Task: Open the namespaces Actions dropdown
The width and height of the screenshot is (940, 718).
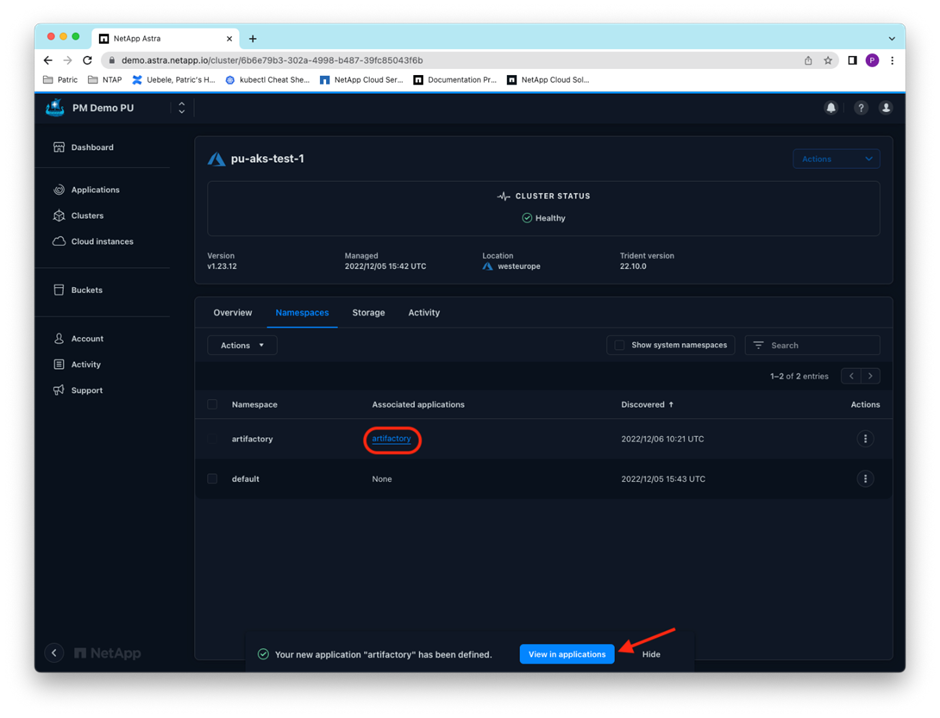Action: [242, 345]
